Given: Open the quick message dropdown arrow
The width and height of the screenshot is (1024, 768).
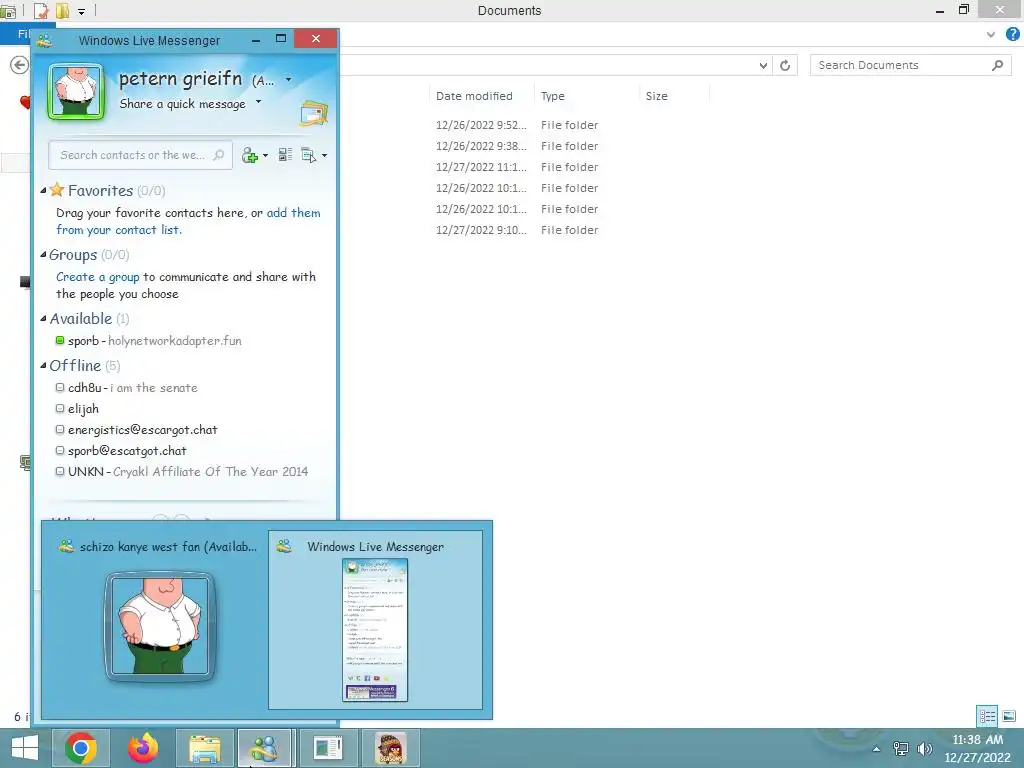Looking at the screenshot, I should pyautogui.click(x=259, y=102).
